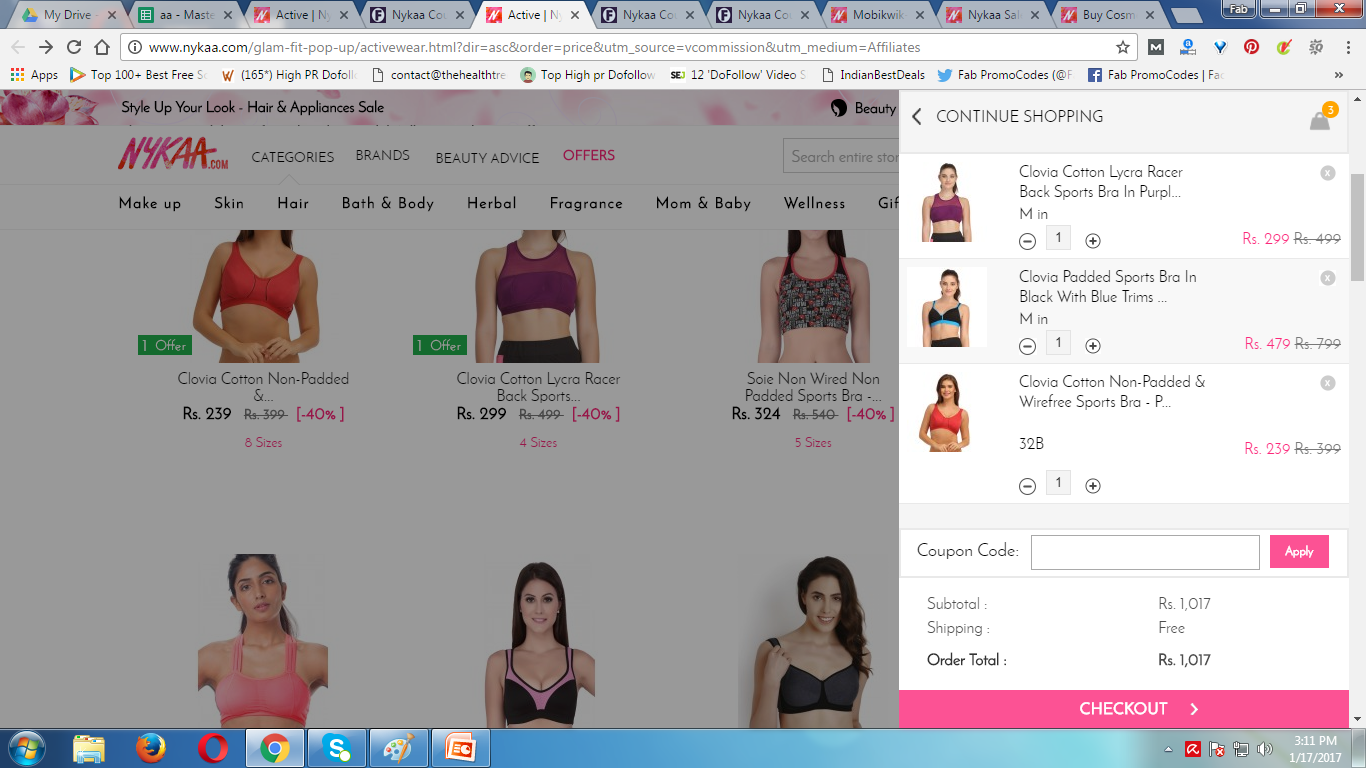This screenshot has width=1366, height=768.
Task: Open the Brands menu
Action: tap(383, 155)
